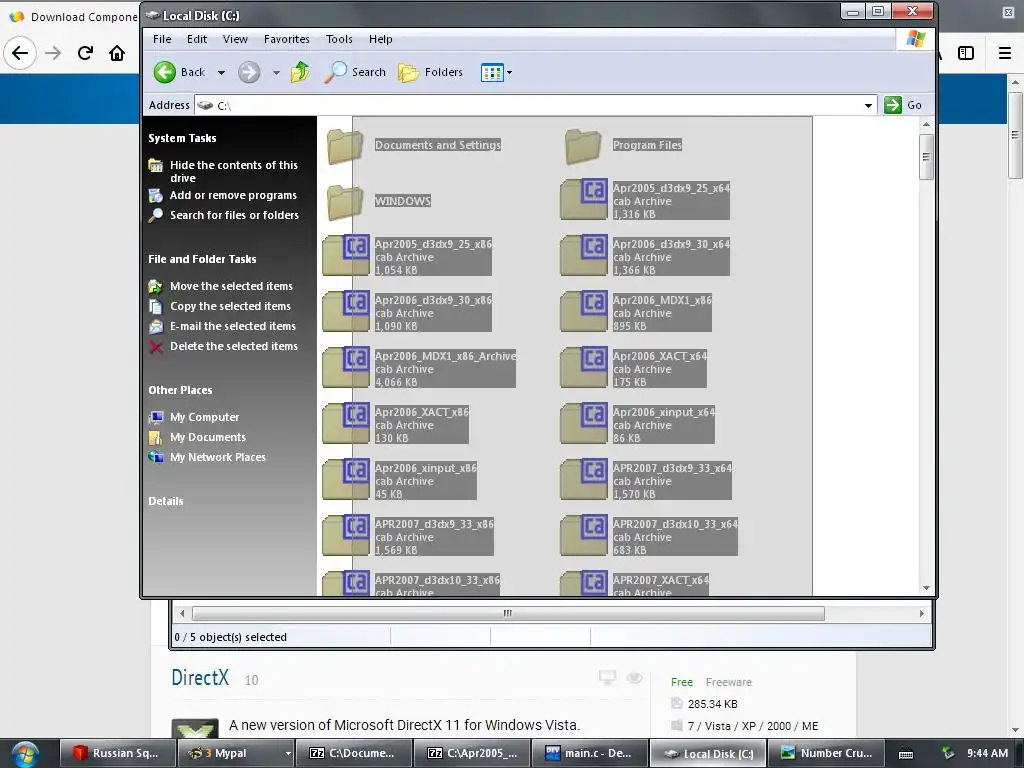Screen dimensions: 1024x768
Task: Select Apr2006_XACT_x64 cab archive icon
Action: pos(584,368)
